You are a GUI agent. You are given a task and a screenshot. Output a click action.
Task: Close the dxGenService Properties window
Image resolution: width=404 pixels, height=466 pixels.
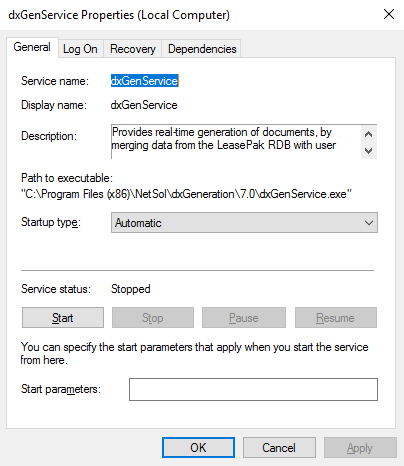click(x=389, y=14)
